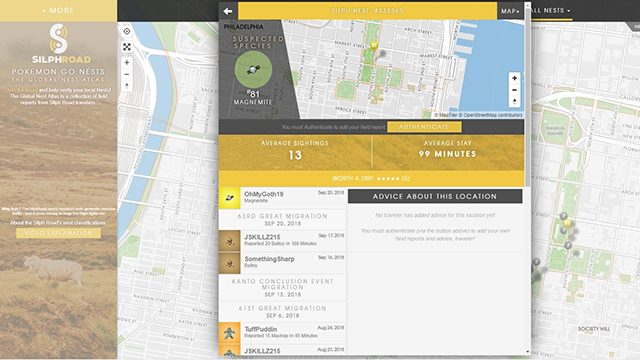The width and height of the screenshot is (640, 360).
Task: Click the yellow nest marker on mini map
Action: click(374, 45)
